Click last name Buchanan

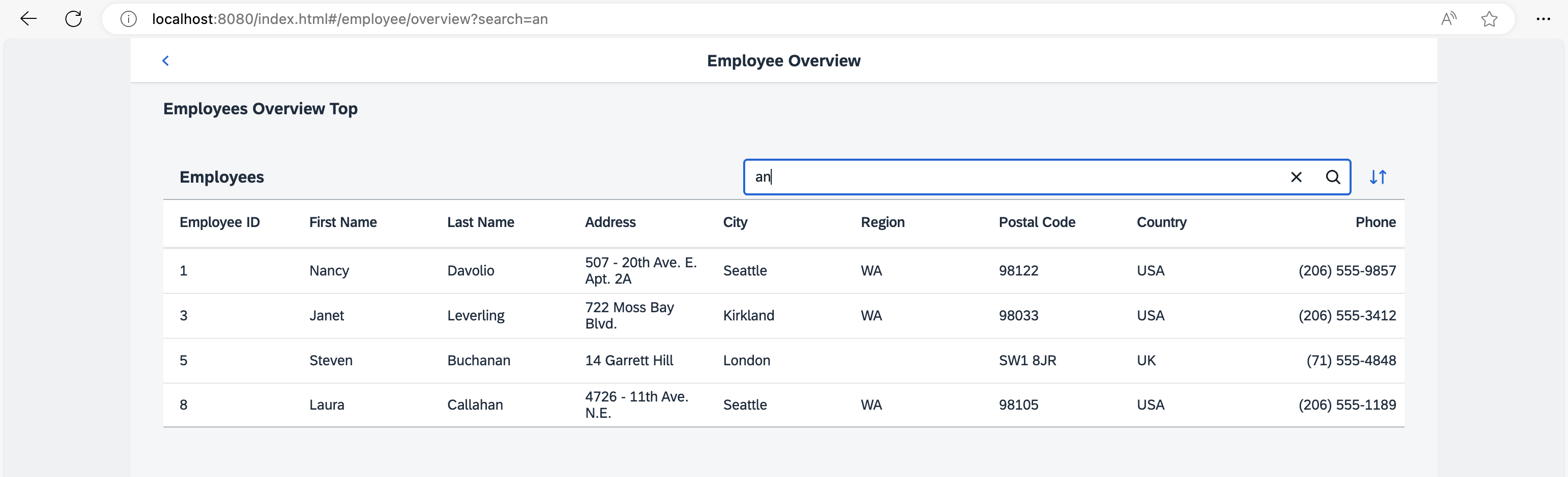coord(479,360)
